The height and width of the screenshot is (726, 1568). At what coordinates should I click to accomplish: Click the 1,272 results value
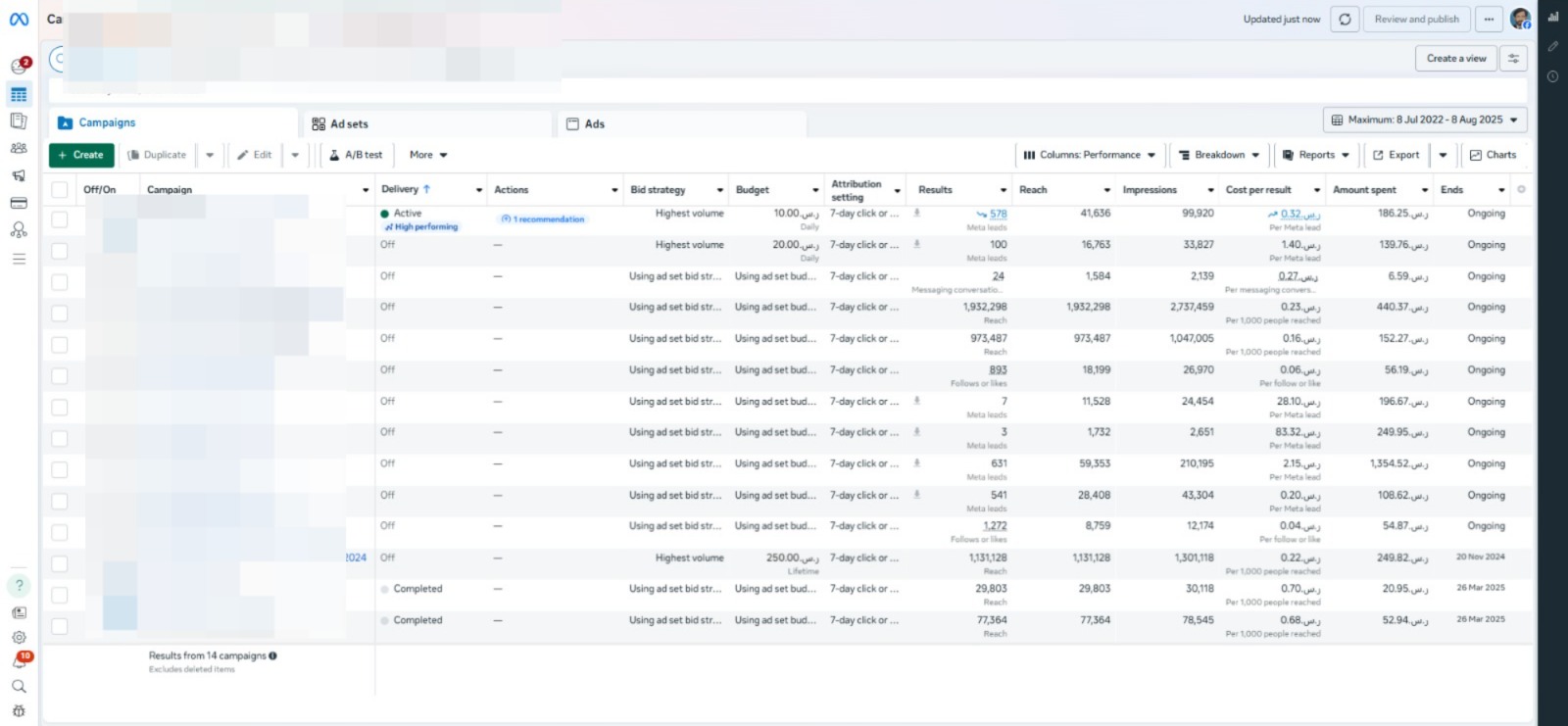click(x=995, y=526)
